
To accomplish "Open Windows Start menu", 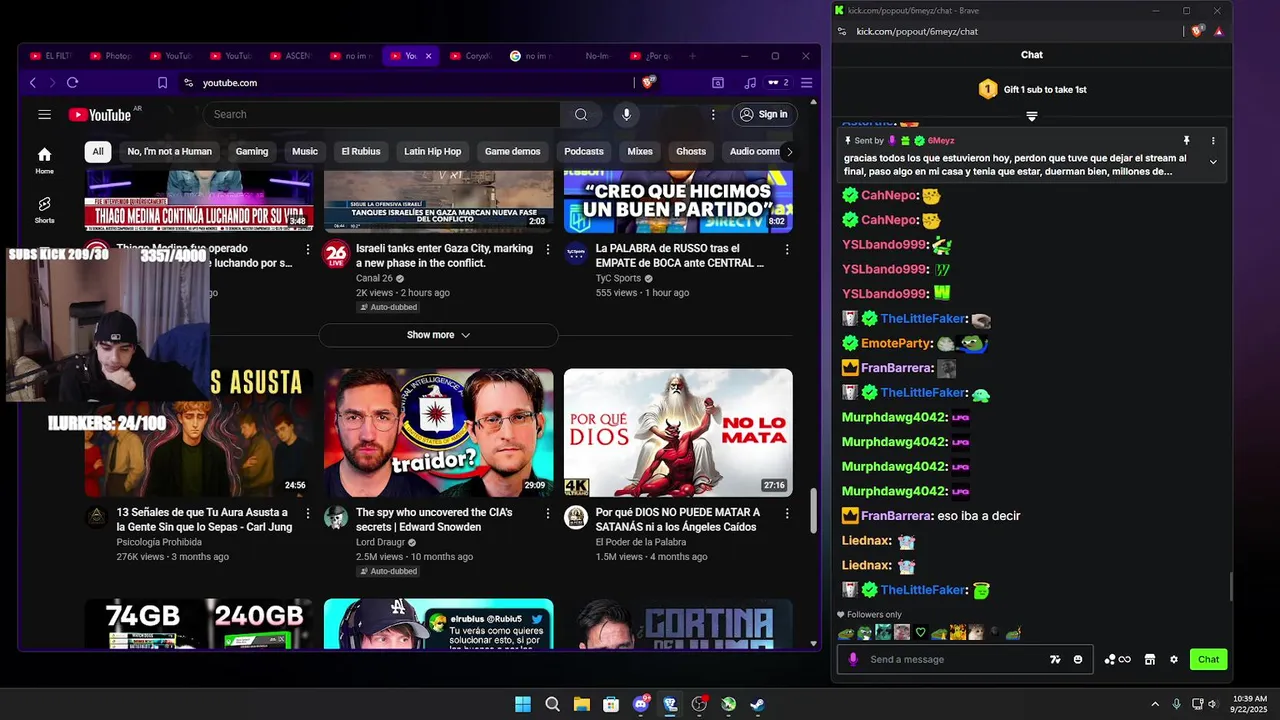I will coord(522,704).
